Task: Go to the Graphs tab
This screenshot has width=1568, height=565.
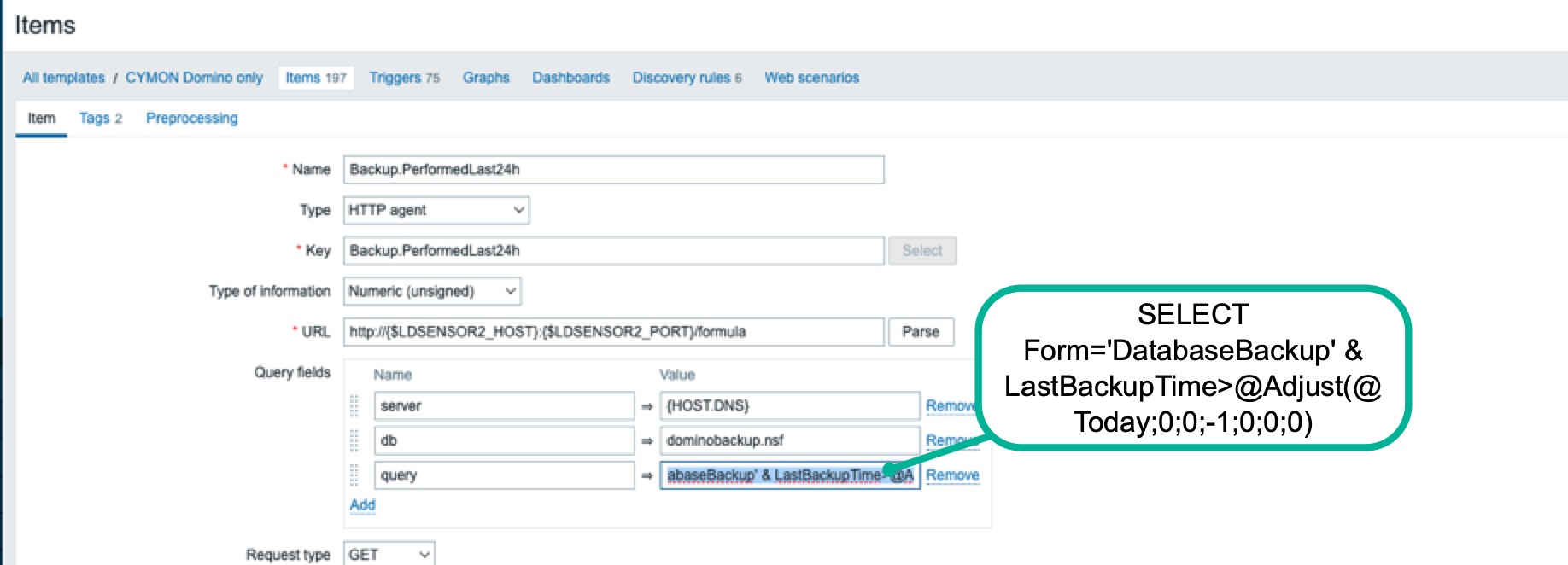Action: (x=486, y=78)
